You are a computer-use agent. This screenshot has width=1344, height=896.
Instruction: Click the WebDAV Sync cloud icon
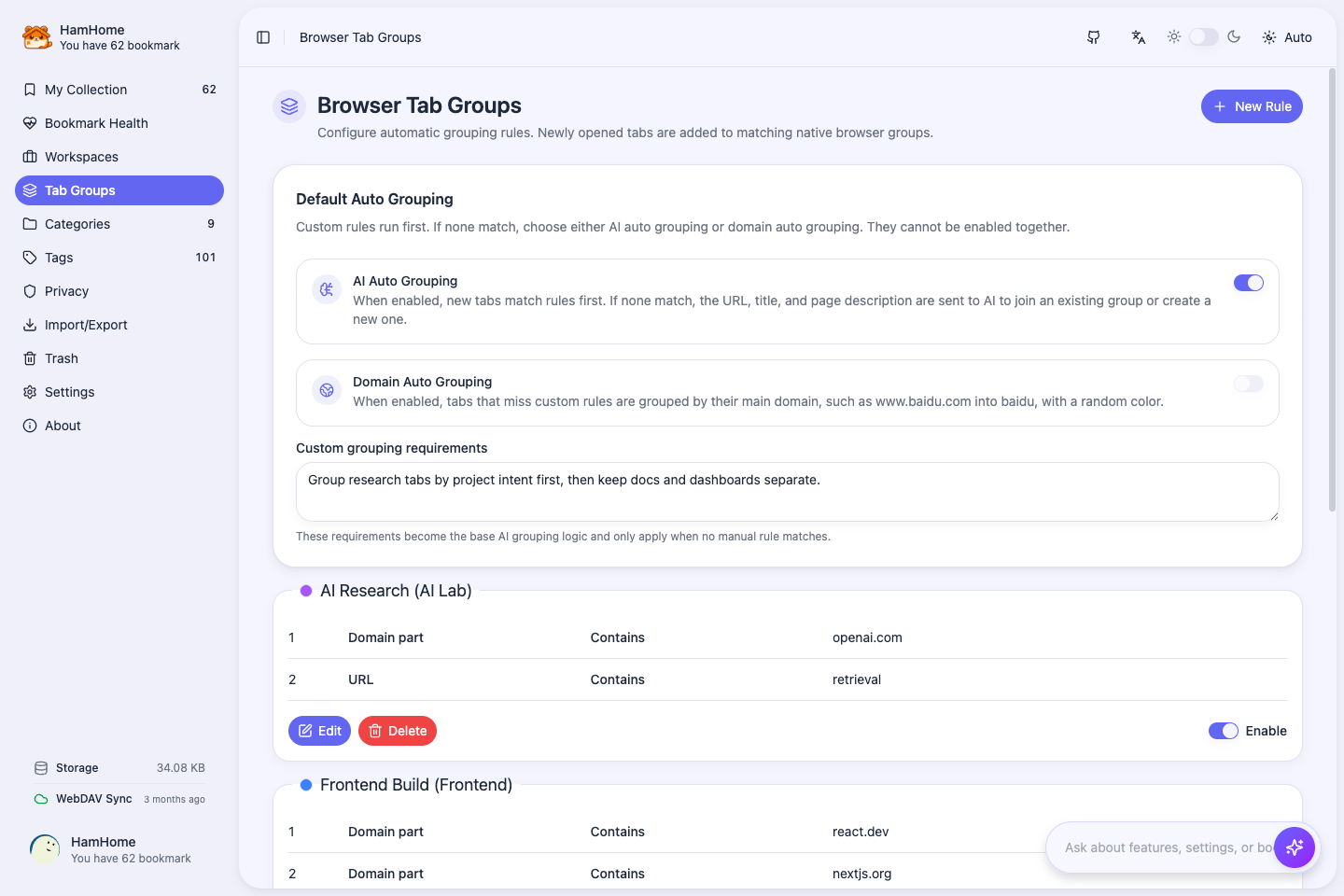tap(41, 799)
